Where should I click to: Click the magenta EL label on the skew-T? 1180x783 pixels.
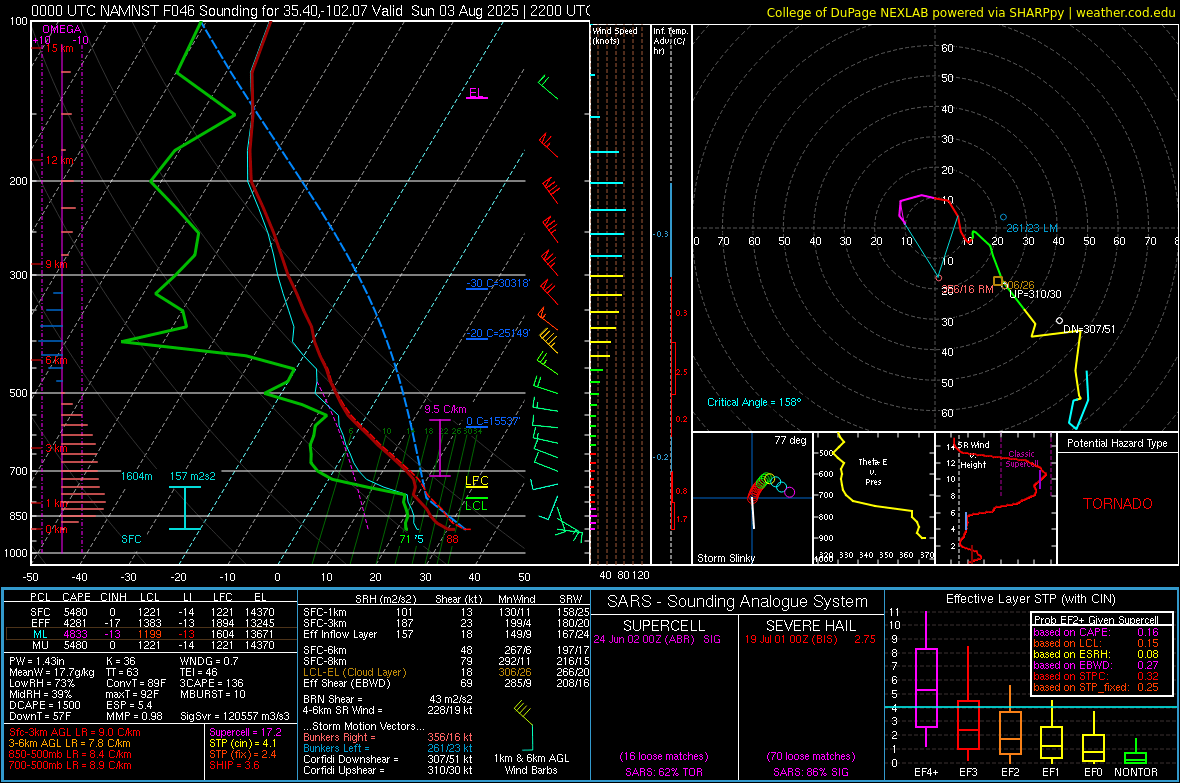coord(476,93)
